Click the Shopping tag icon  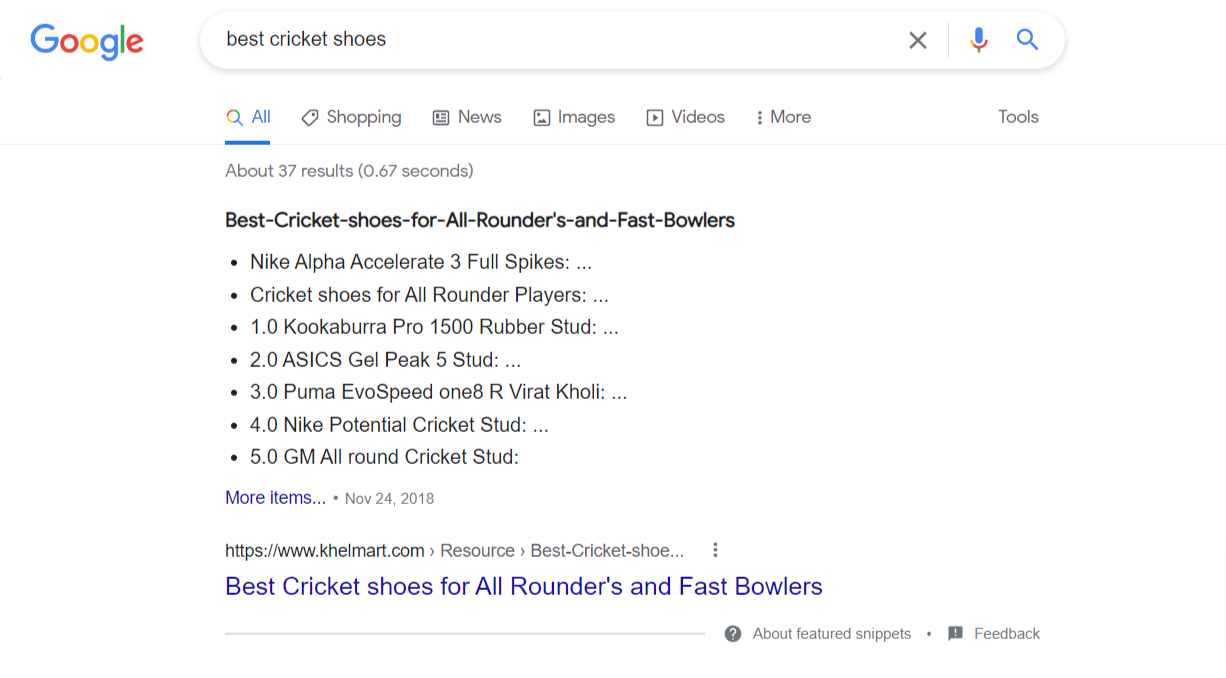click(310, 118)
